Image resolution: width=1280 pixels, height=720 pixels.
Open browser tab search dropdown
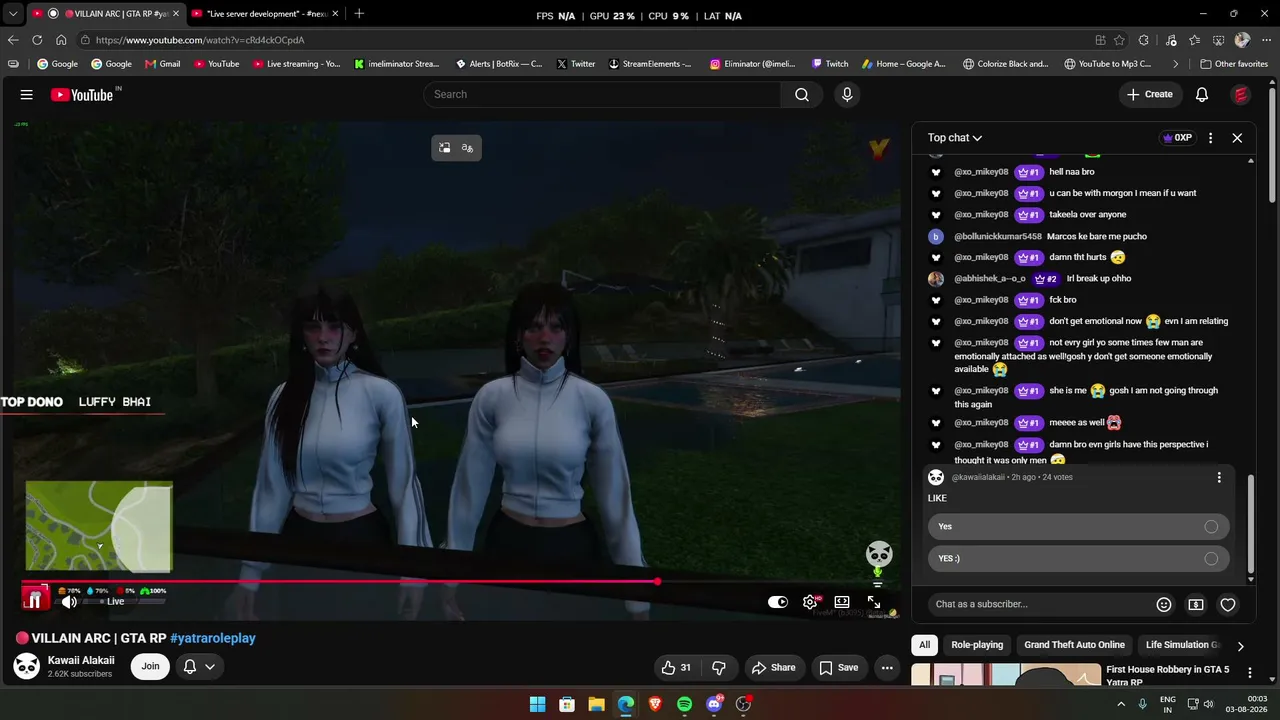[12, 14]
